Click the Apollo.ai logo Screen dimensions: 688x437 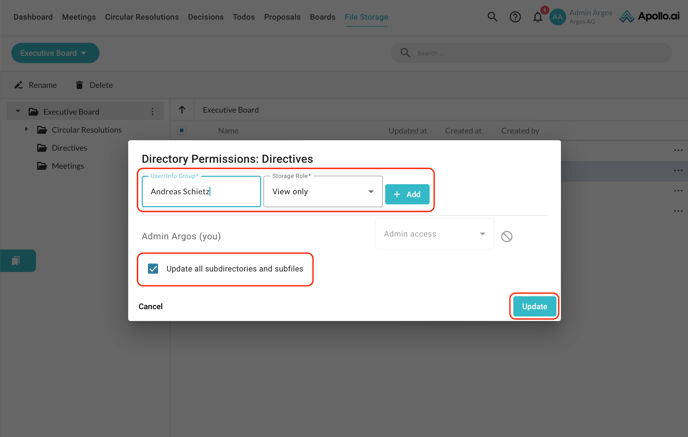tap(649, 17)
